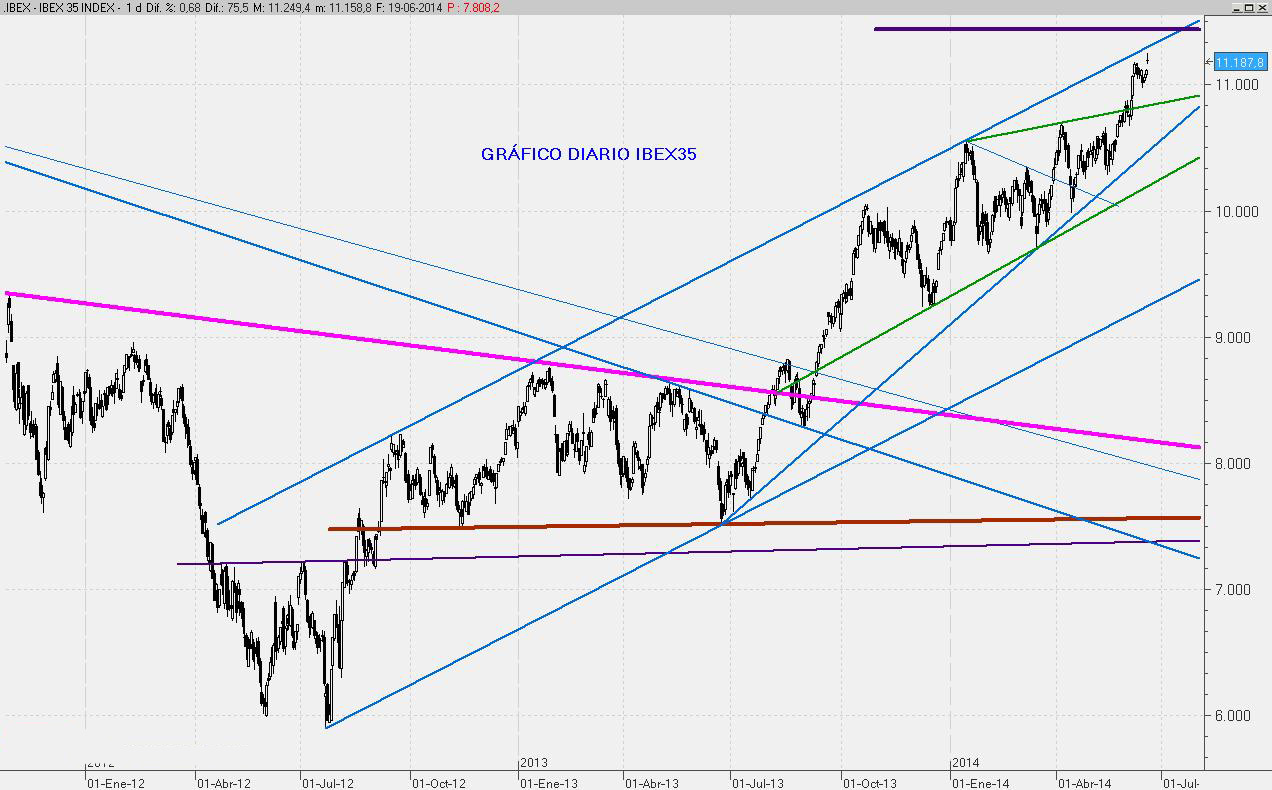Select the 'GRÁFICO DIARIO IBEX35' text annotation
This screenshot has height=790, width=1272.
click(590, 154)
